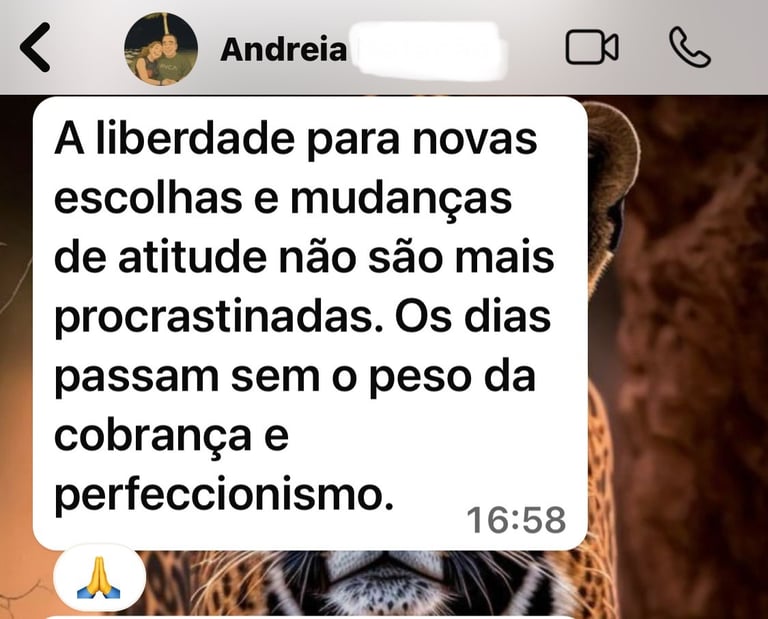Tap the blurred surname next to Andreia
The width and height of the screenshot is (768, 619).
427,51
